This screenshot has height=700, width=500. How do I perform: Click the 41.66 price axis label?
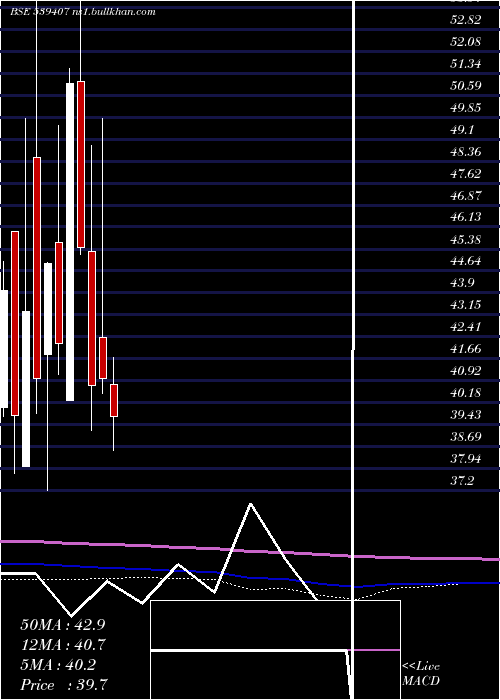(x=466, y=349)
